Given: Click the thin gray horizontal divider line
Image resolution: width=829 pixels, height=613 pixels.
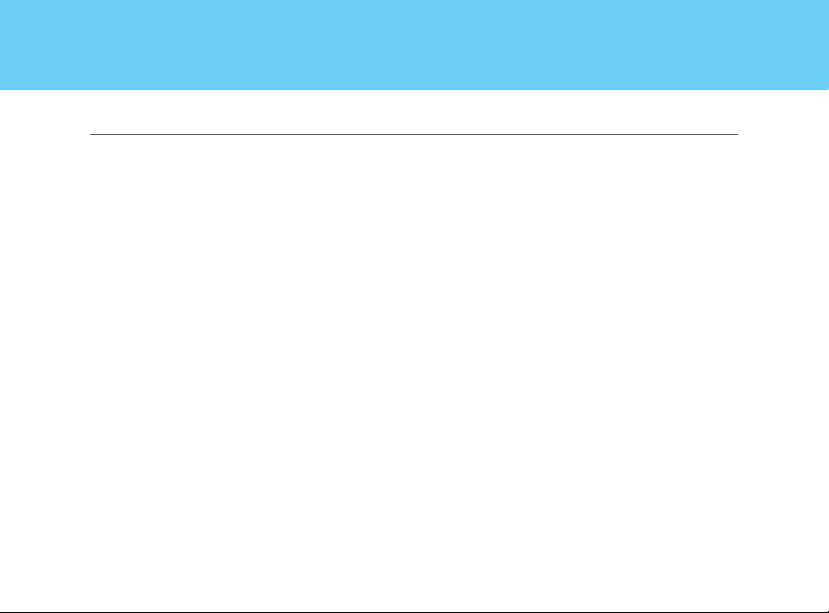Looking at the screenshot, I should coord(414,134).
